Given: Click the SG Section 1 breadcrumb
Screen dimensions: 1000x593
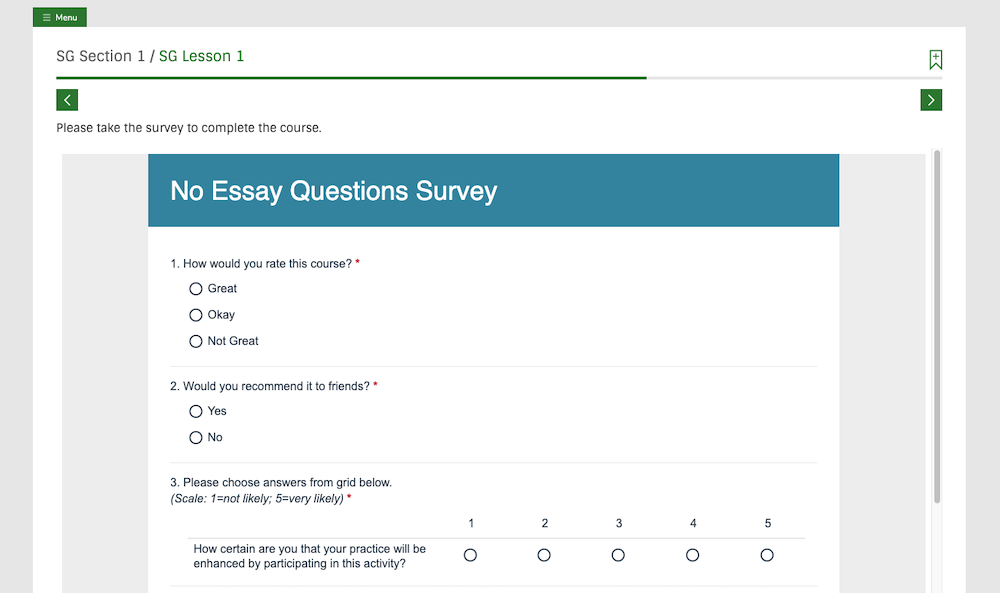Looking at the screenshot, I should (101, 56).
